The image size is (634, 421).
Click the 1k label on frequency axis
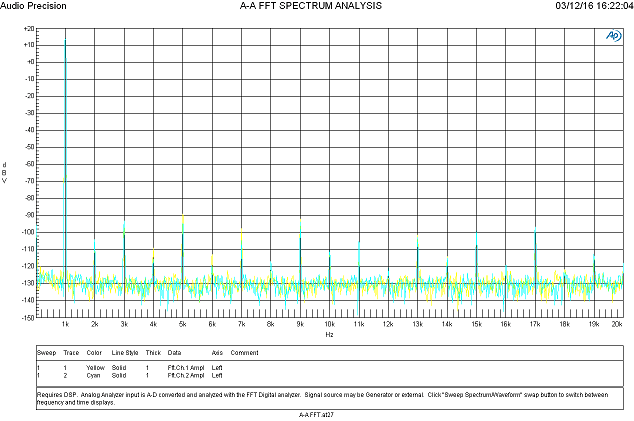pos(65,324)
